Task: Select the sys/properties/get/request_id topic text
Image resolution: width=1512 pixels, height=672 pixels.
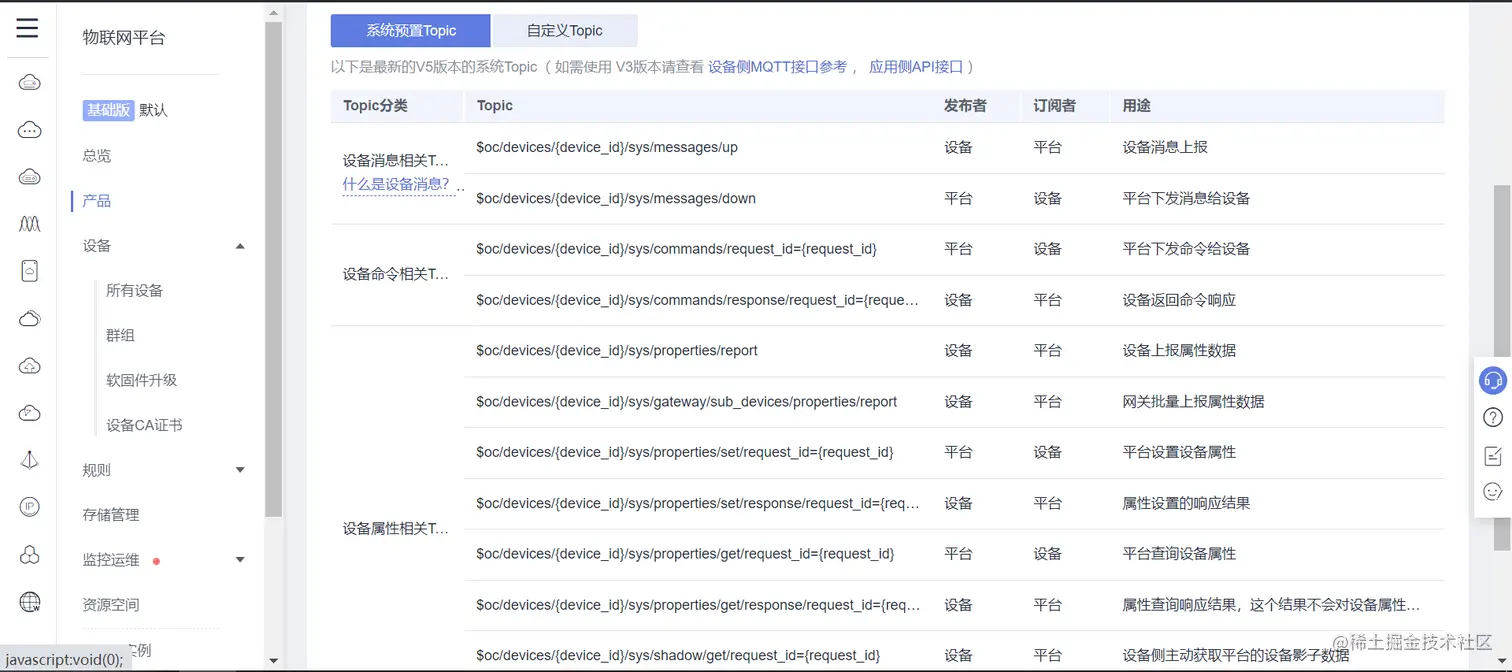Action: 685,554
